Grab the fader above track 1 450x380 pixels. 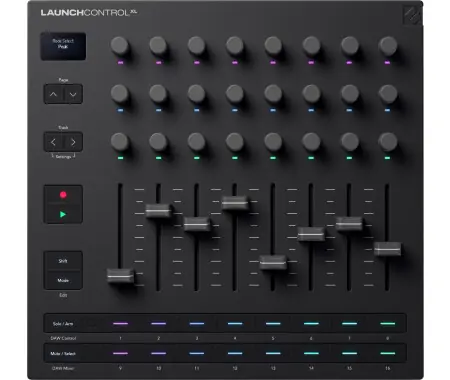click(x=121, y=276)
